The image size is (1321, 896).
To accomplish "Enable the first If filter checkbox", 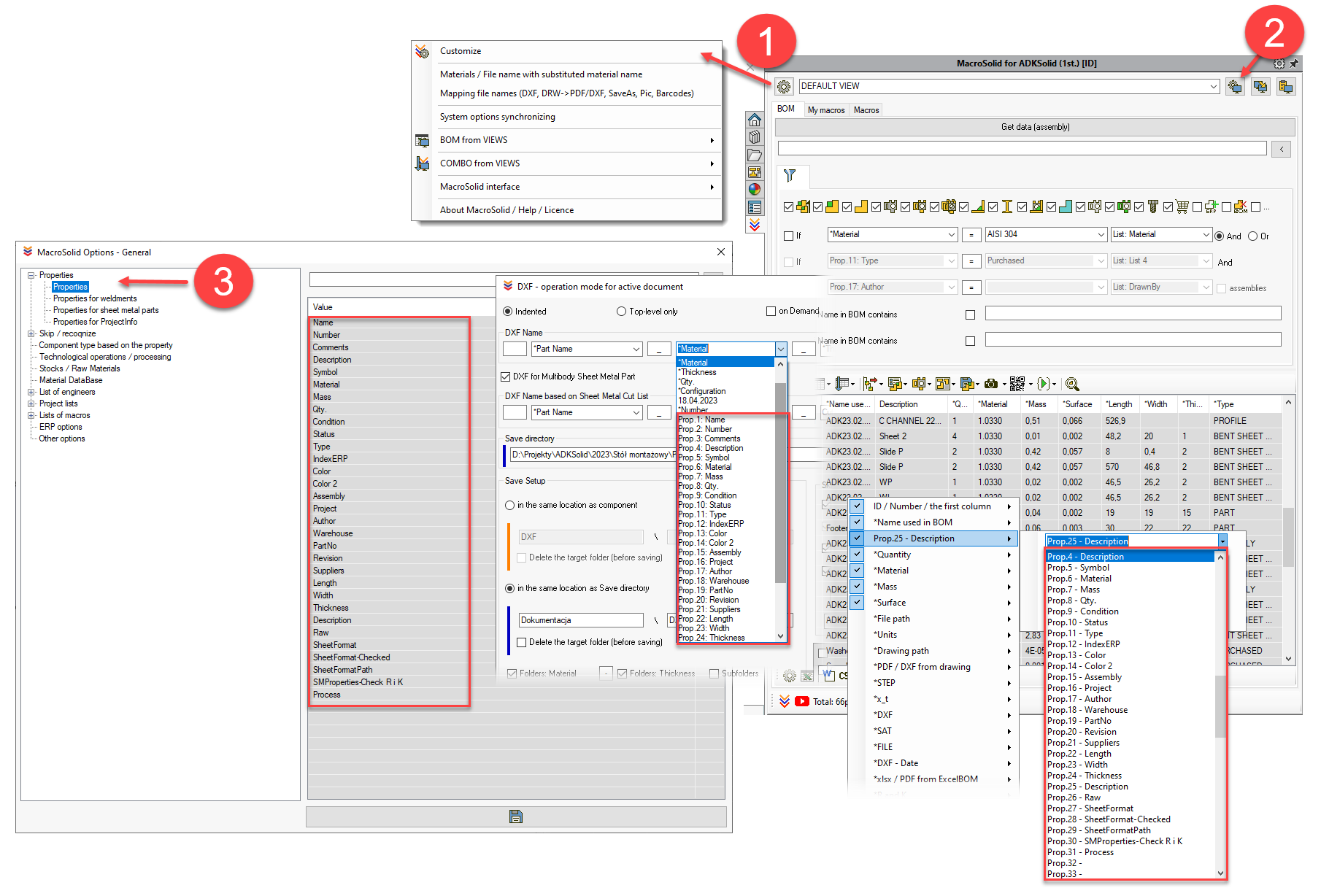I will point(788,236).
